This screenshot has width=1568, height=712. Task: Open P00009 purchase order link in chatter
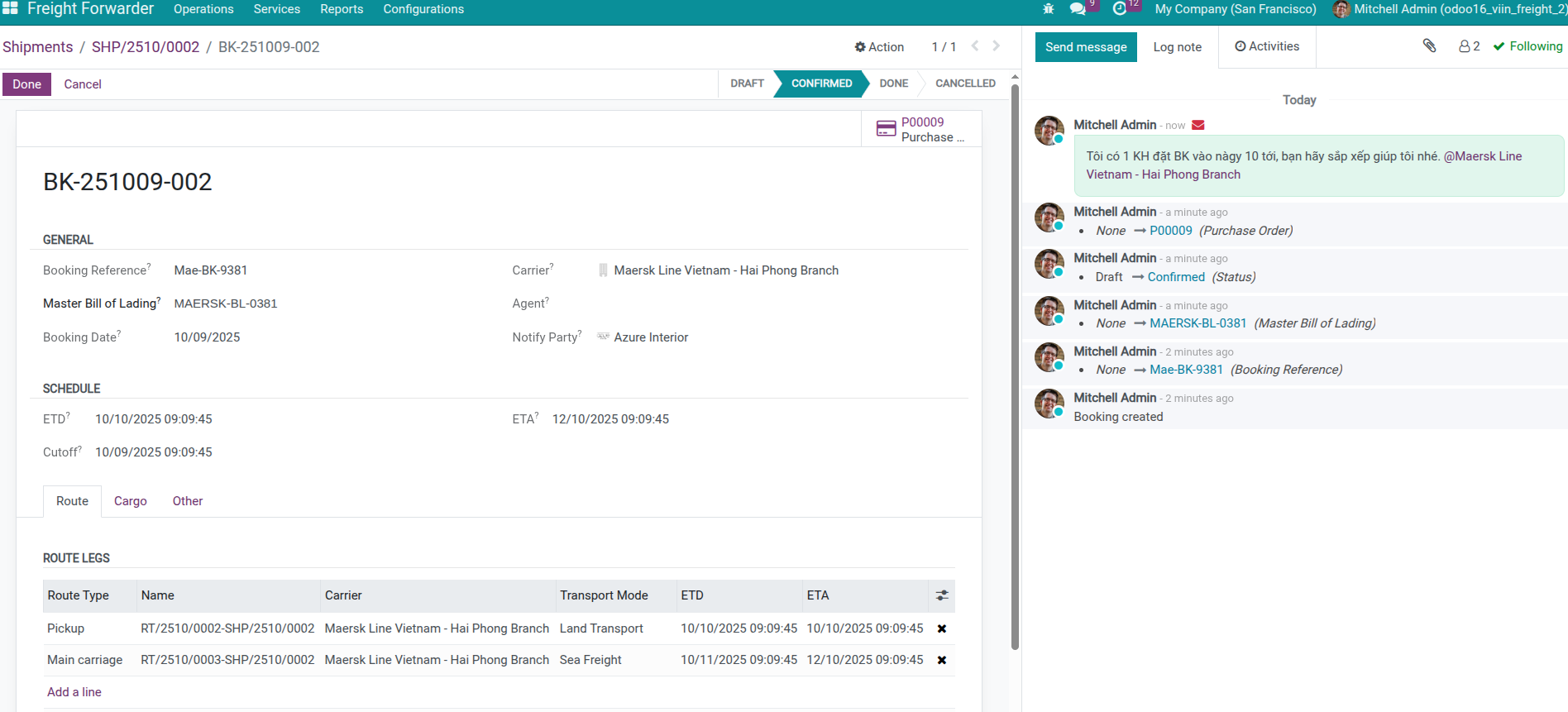(1170, 231)
